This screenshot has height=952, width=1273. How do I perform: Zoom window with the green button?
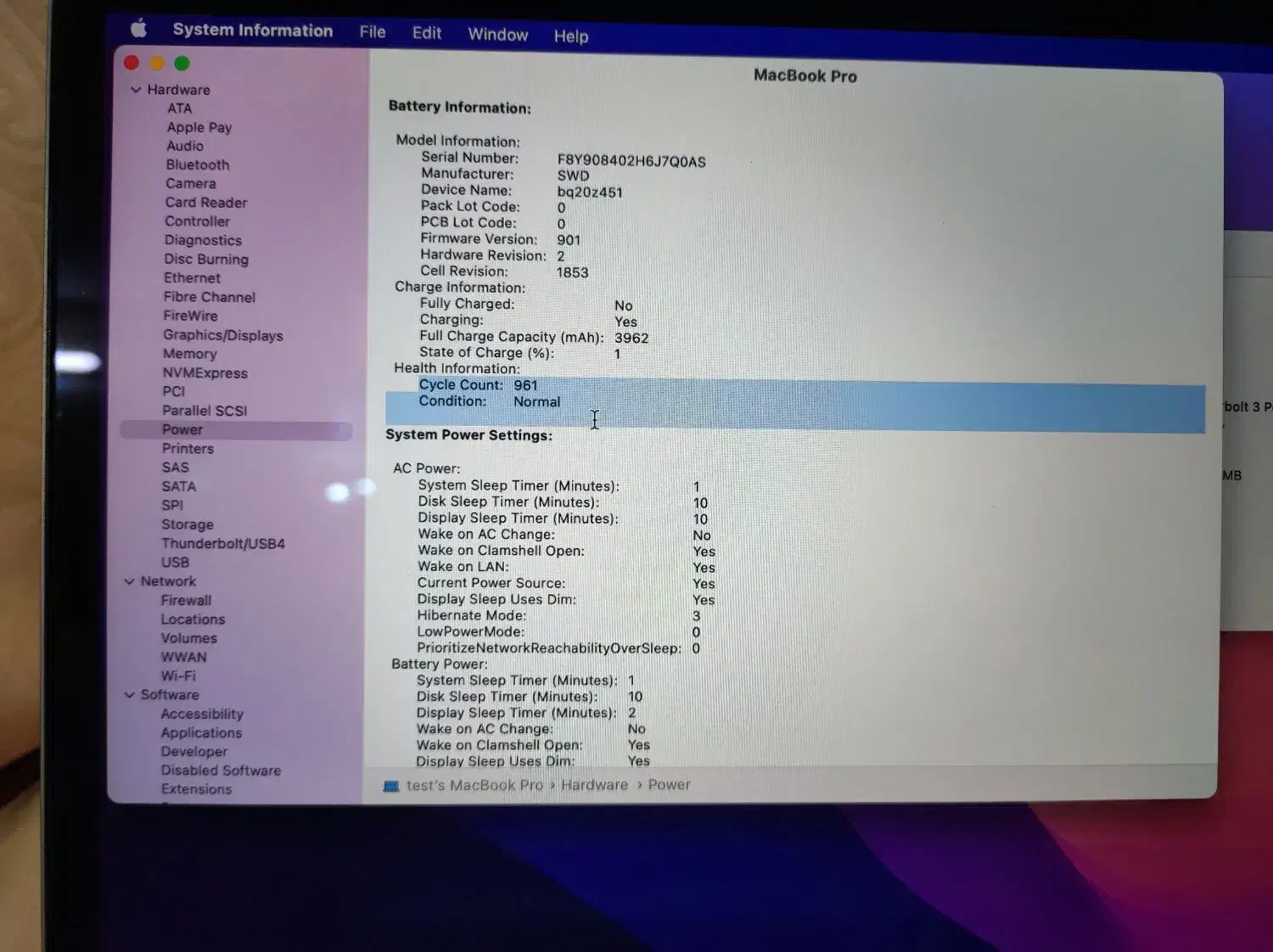tap(182, 63)
